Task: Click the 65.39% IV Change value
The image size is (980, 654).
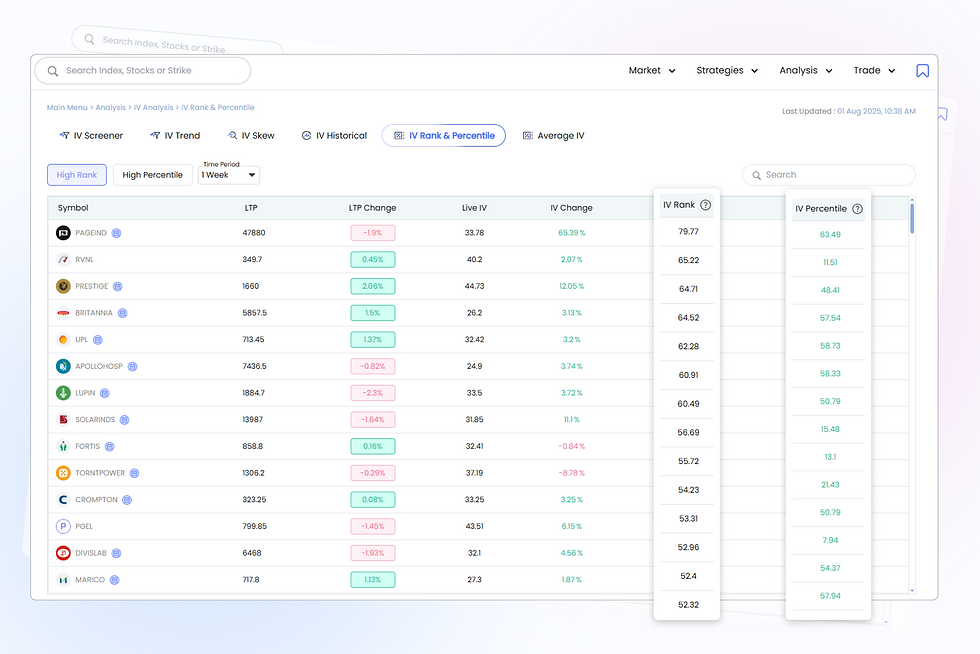Action: coord(571,233)
